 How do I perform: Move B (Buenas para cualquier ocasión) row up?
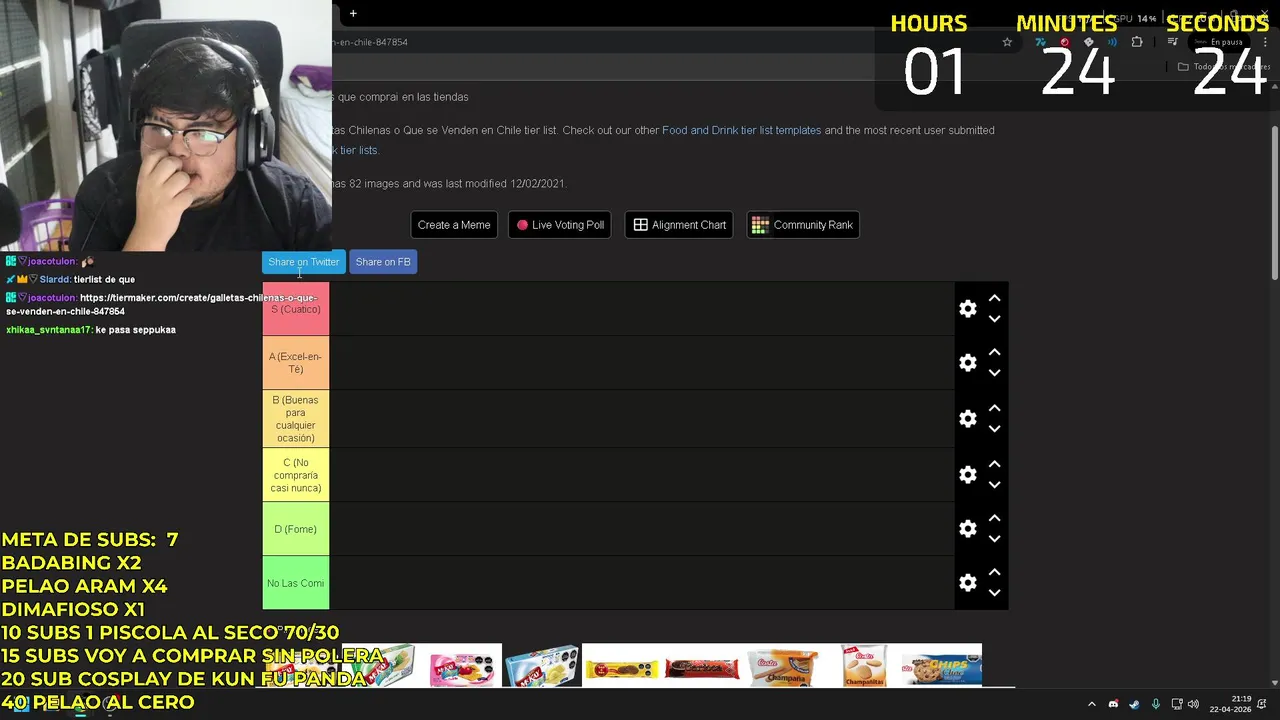pos(994,408)
